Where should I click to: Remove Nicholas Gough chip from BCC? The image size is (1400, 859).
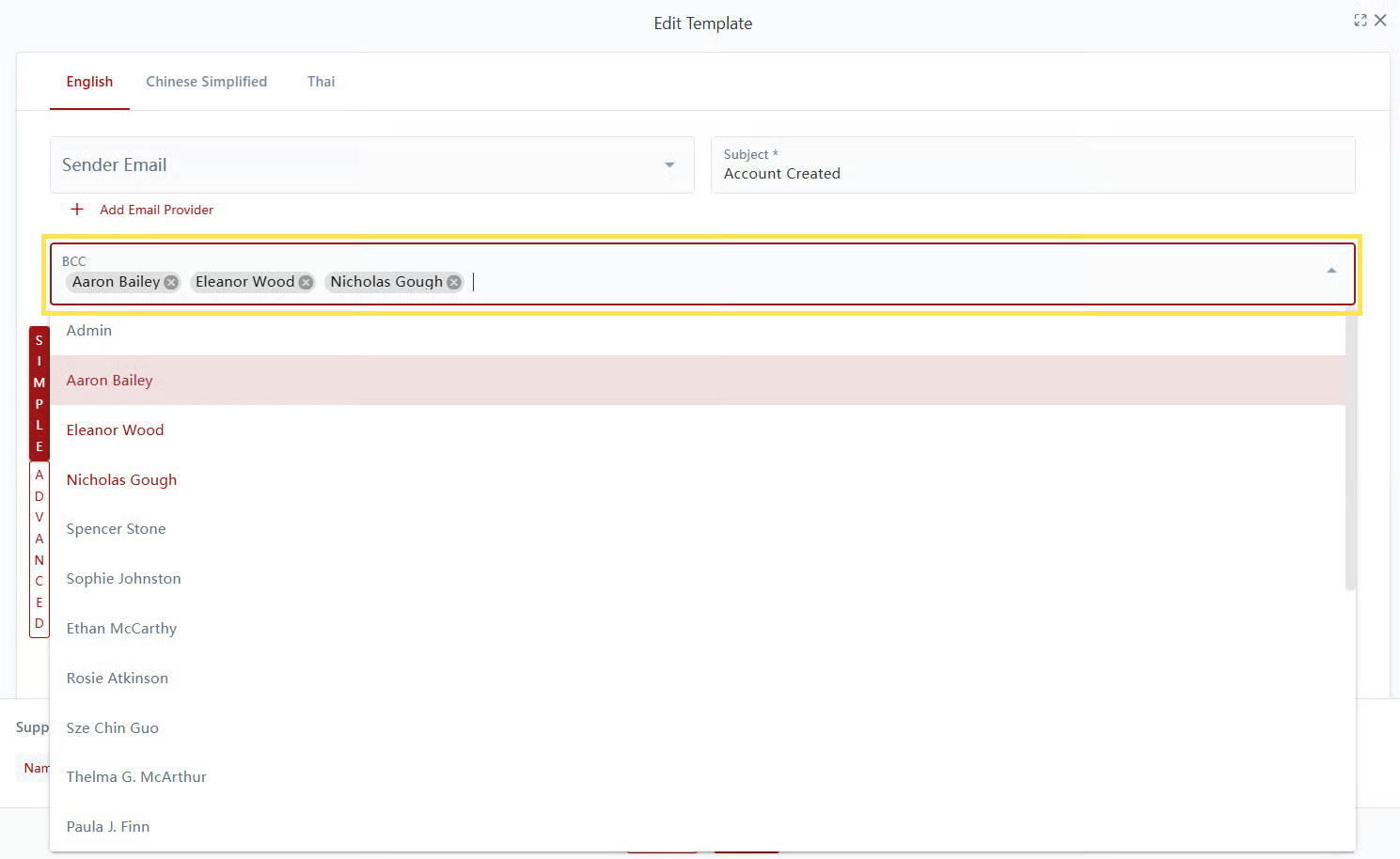pyautogui.click(x=454, y=282)
